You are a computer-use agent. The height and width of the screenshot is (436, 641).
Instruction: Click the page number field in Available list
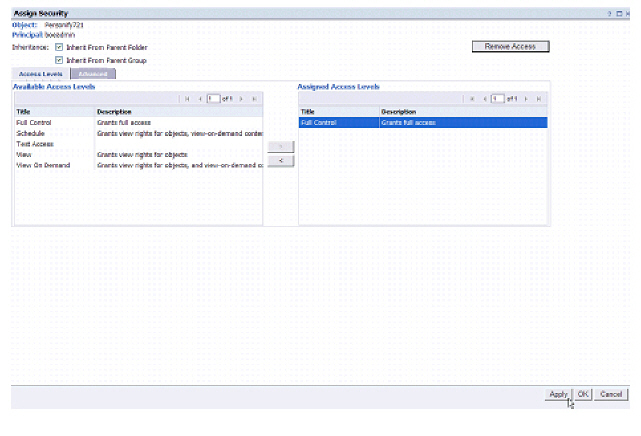coord(213,99)
